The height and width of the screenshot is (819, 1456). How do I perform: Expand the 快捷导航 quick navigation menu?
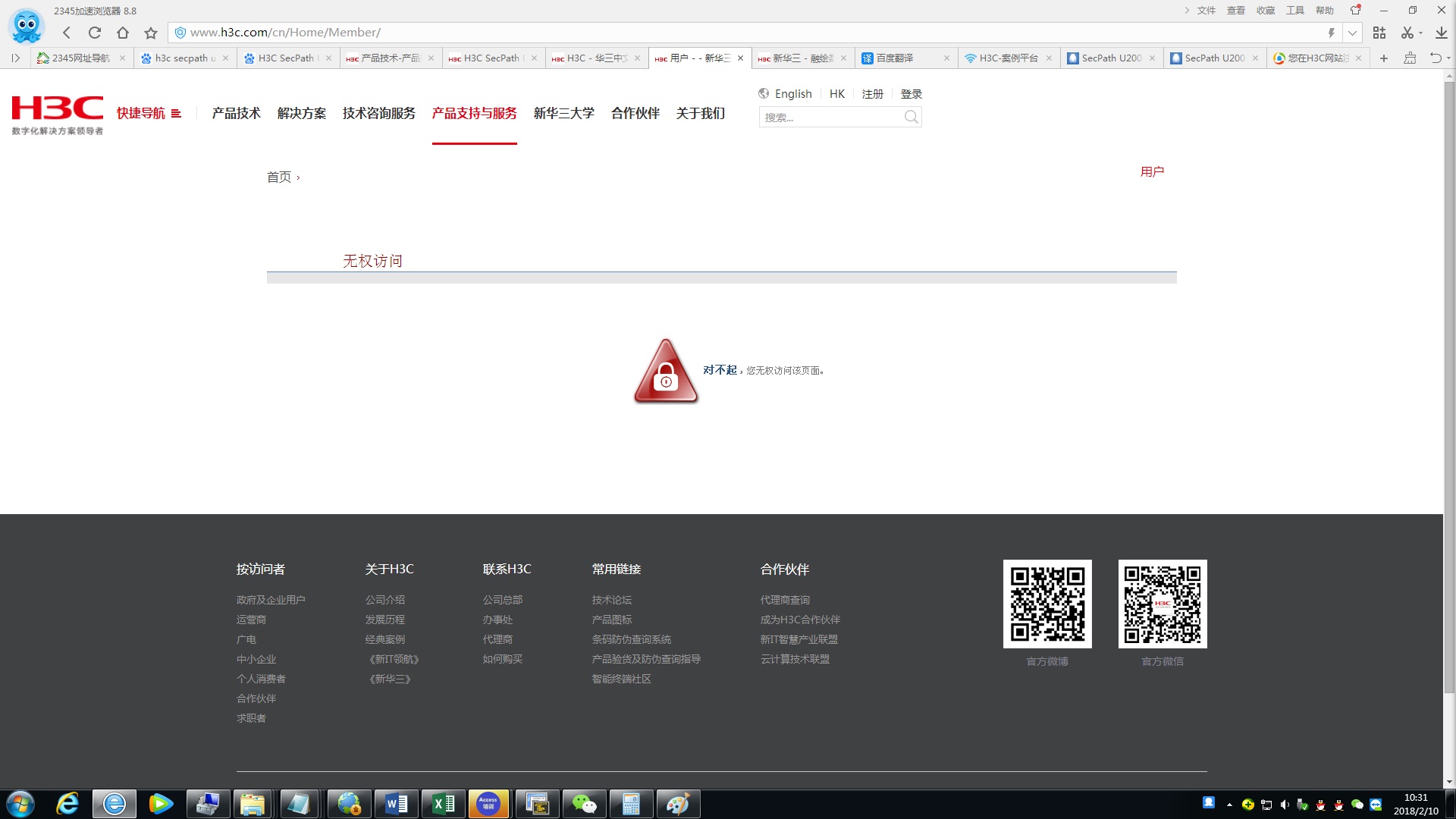pyautogui.click(x=149, y=113)
